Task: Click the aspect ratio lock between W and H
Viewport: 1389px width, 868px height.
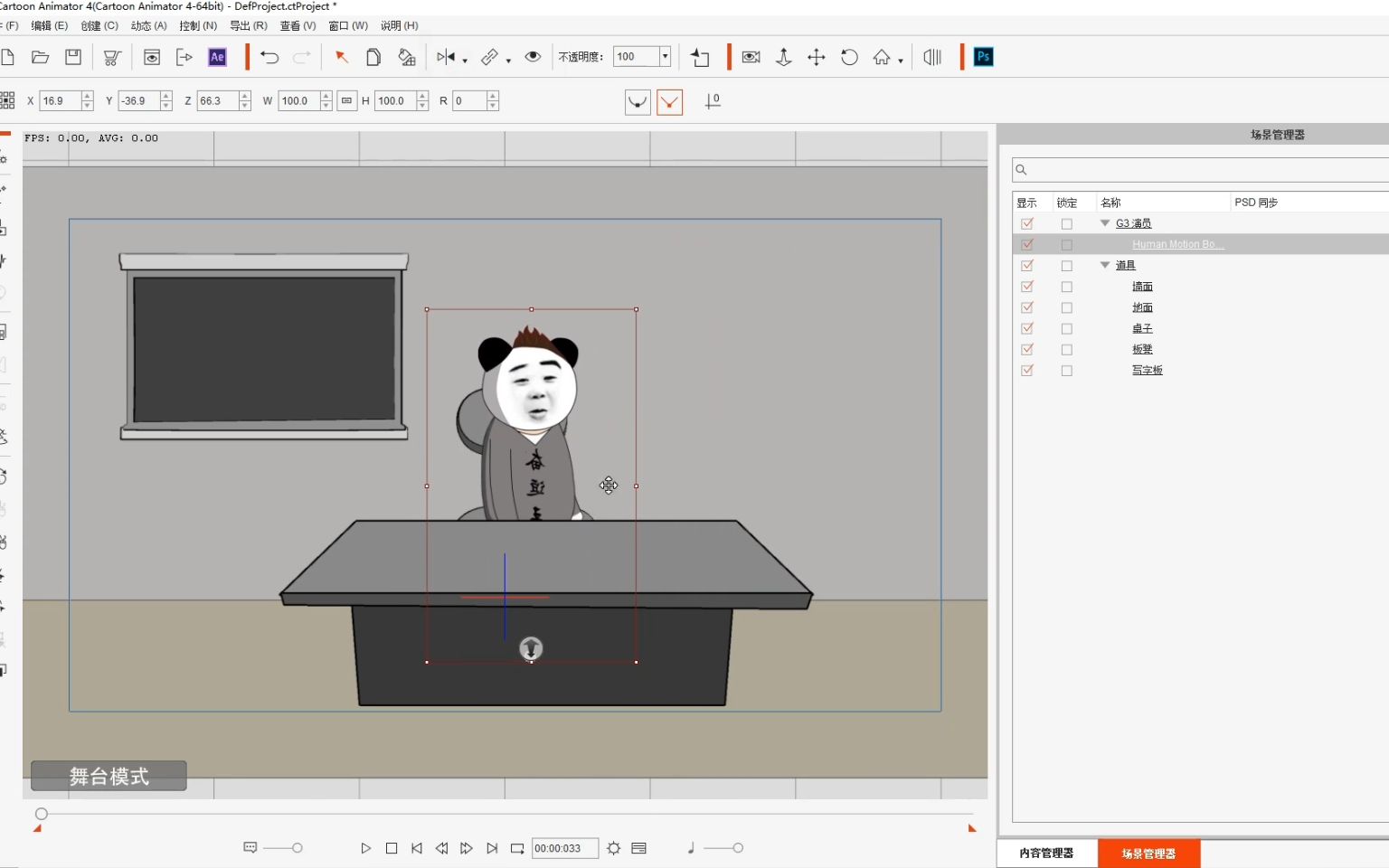Action: point(346,101)
